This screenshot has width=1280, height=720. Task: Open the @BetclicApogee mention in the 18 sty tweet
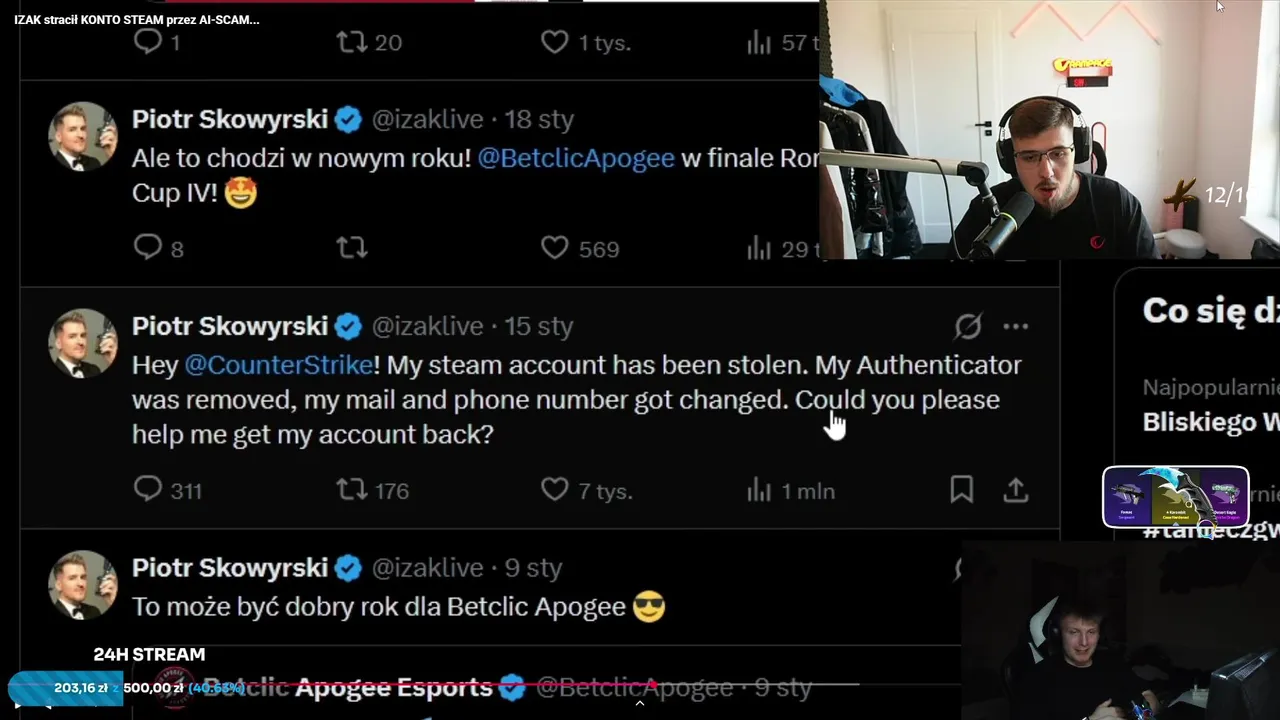[576, 158]
